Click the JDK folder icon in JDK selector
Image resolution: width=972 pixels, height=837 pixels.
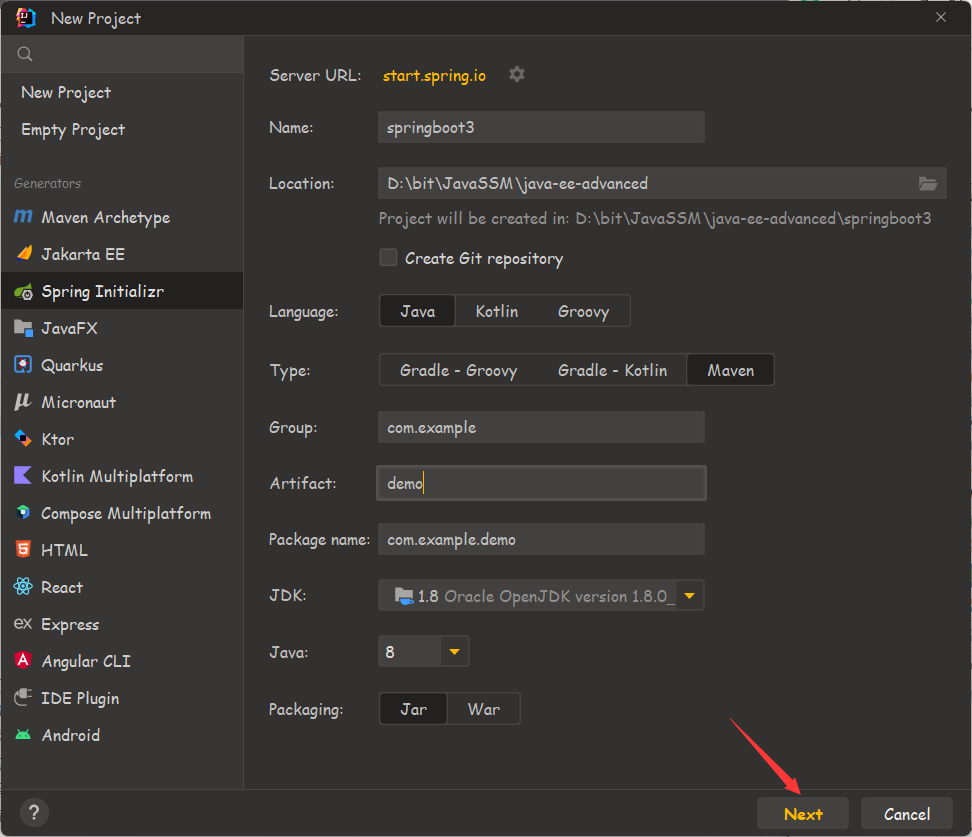point(404,596)
